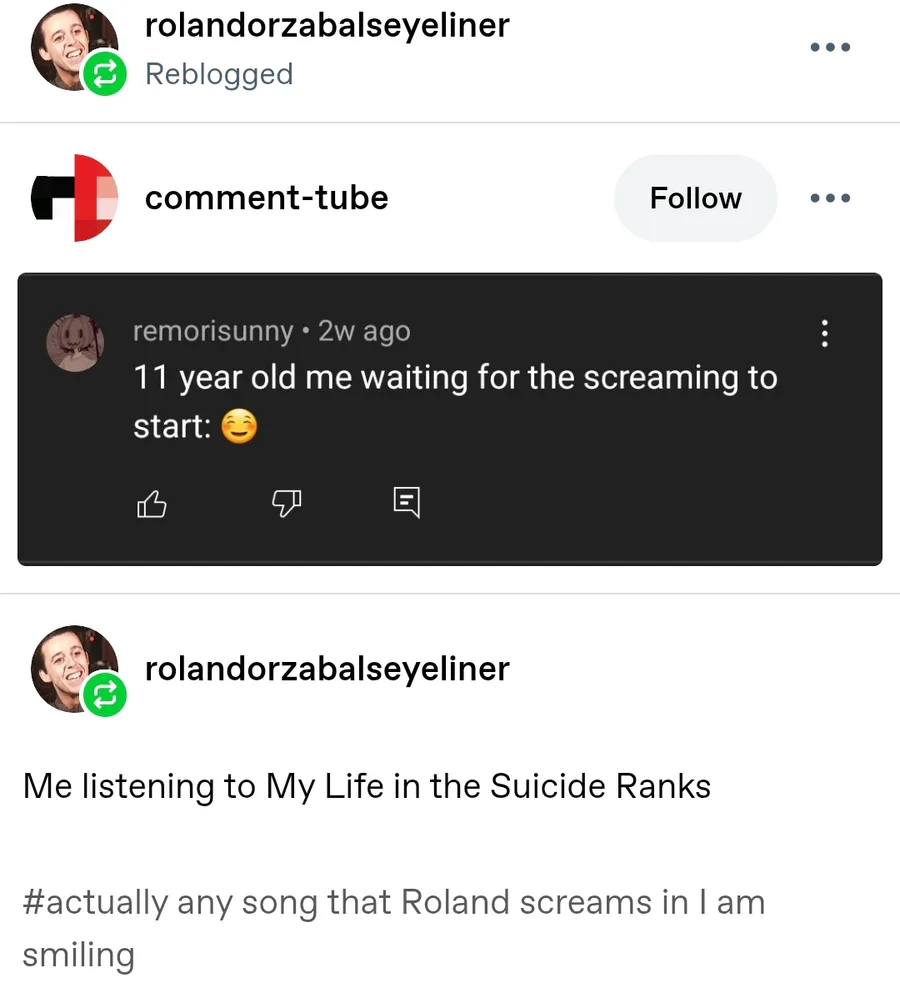Click the thumbs down icon on comment
Viewport: 900px width, 1003px height.
click(x=287, y=505)
